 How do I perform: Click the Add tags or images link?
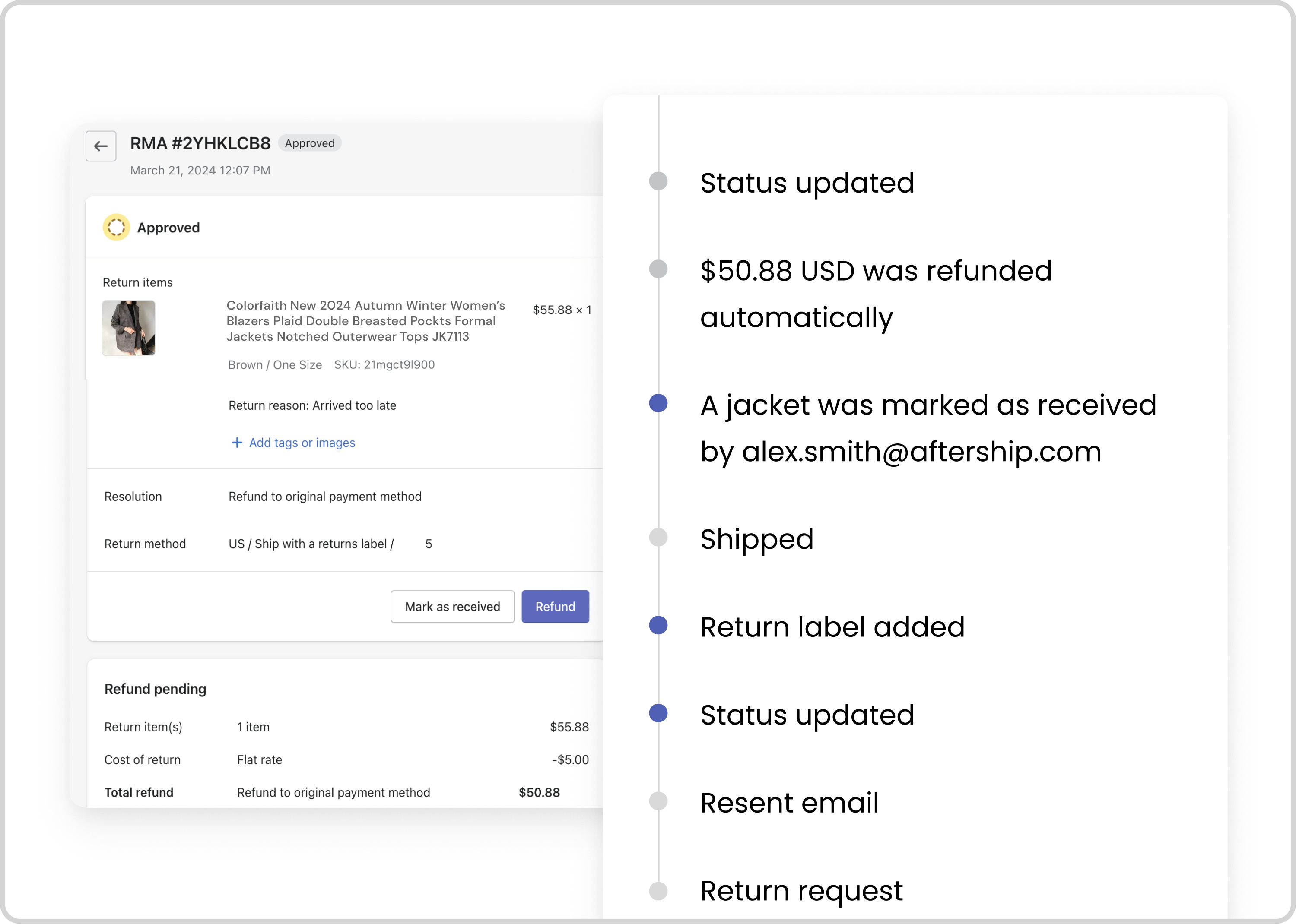point(302,443)
